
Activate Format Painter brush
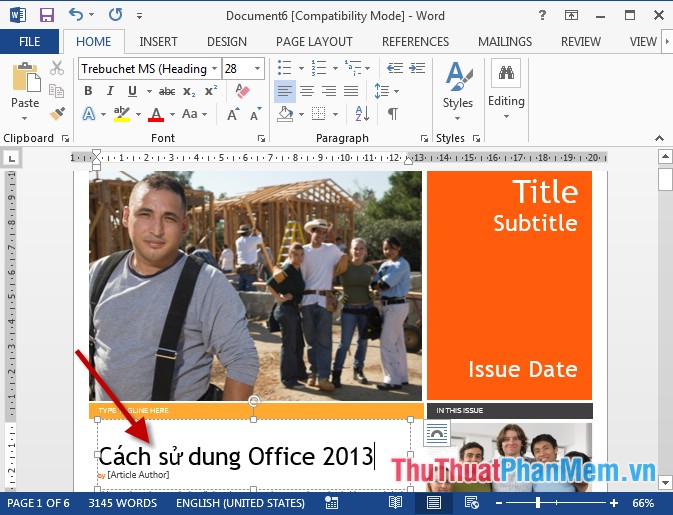tap(57, 114)
